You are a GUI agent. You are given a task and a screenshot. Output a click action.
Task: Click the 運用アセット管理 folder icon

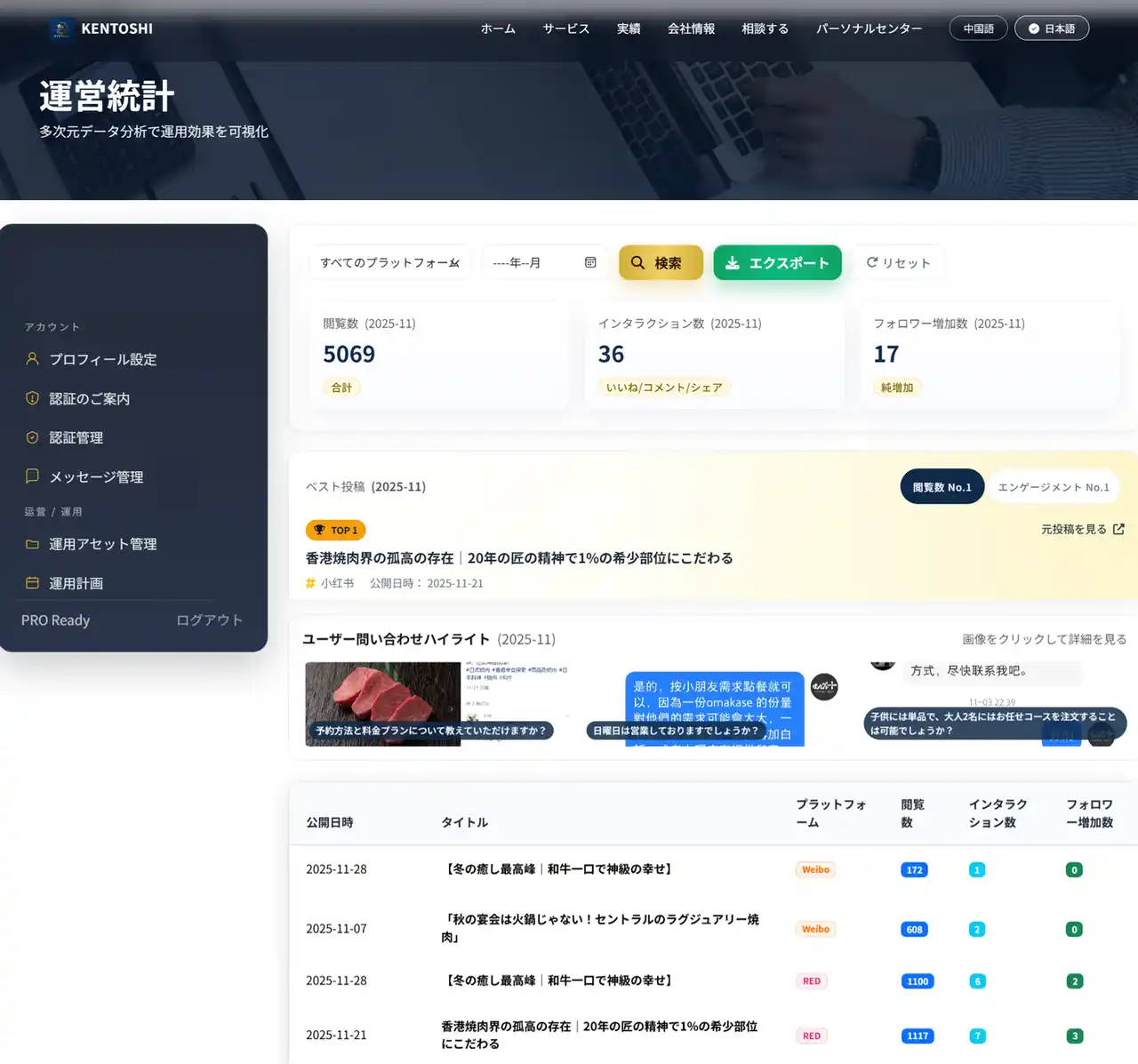click(32, 544)
